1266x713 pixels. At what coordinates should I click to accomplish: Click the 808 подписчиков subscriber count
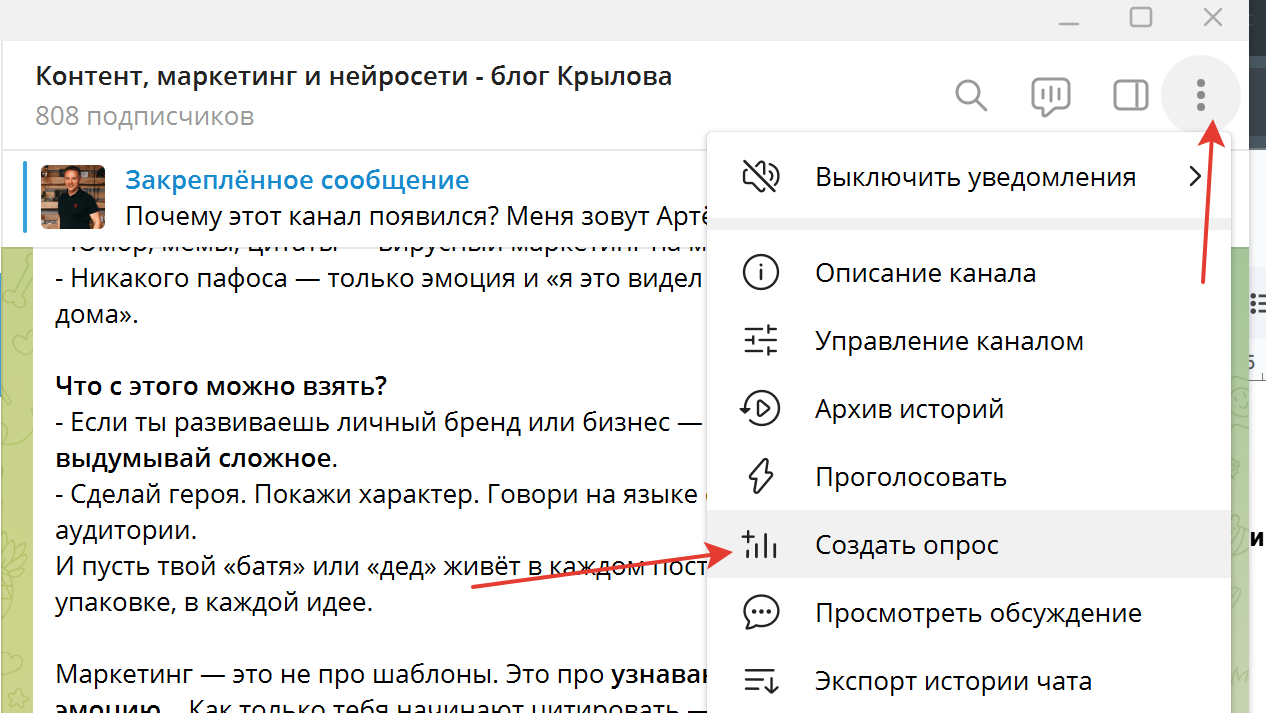pyautogui.click(x=145, y=117)
